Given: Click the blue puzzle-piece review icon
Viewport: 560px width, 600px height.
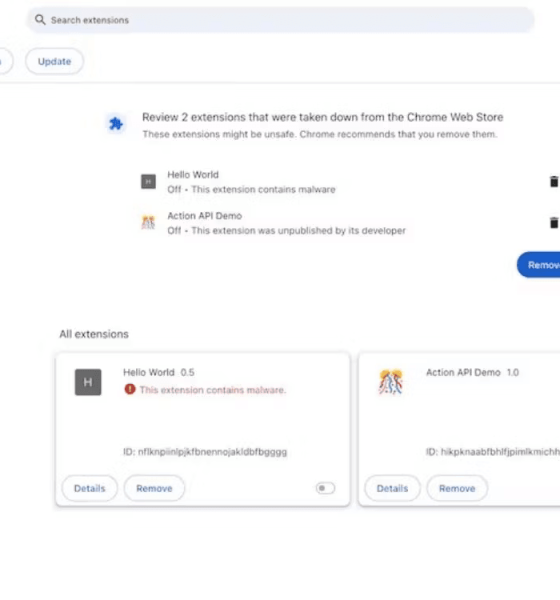Looking at the screenshot, I should [x=116, y=124].
